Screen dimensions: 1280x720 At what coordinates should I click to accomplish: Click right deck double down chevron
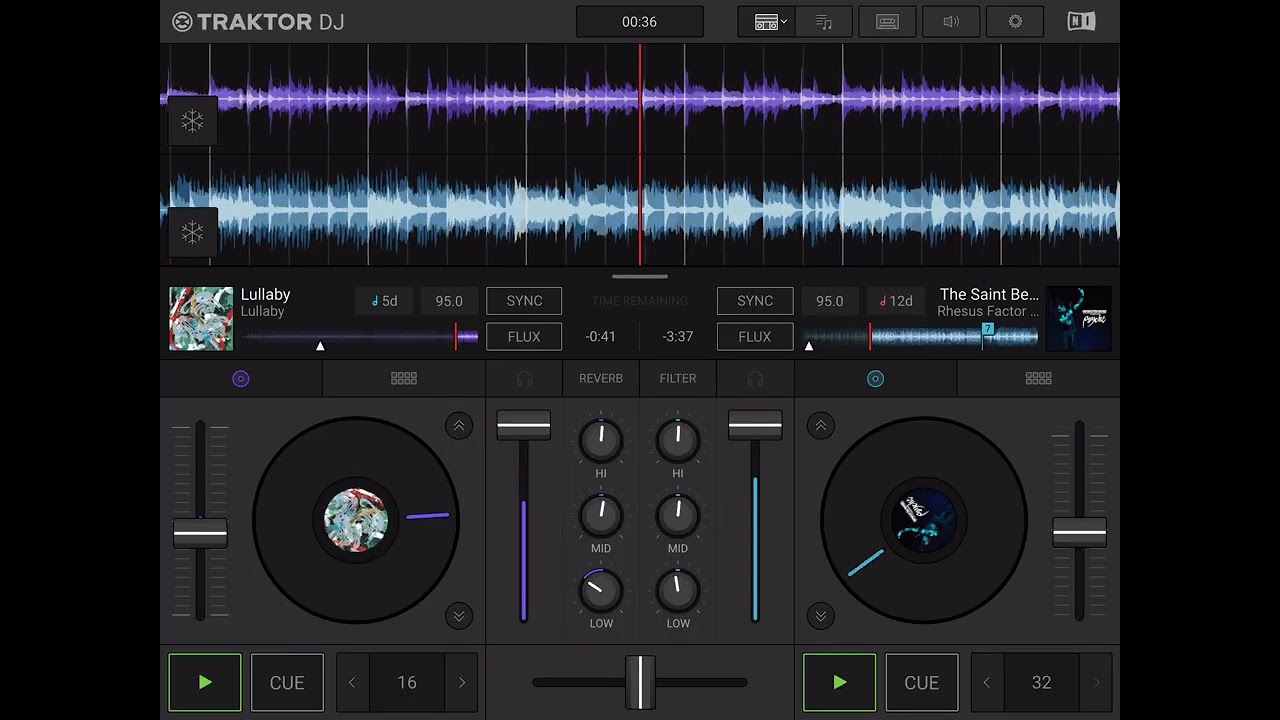[x=821, y=615]
